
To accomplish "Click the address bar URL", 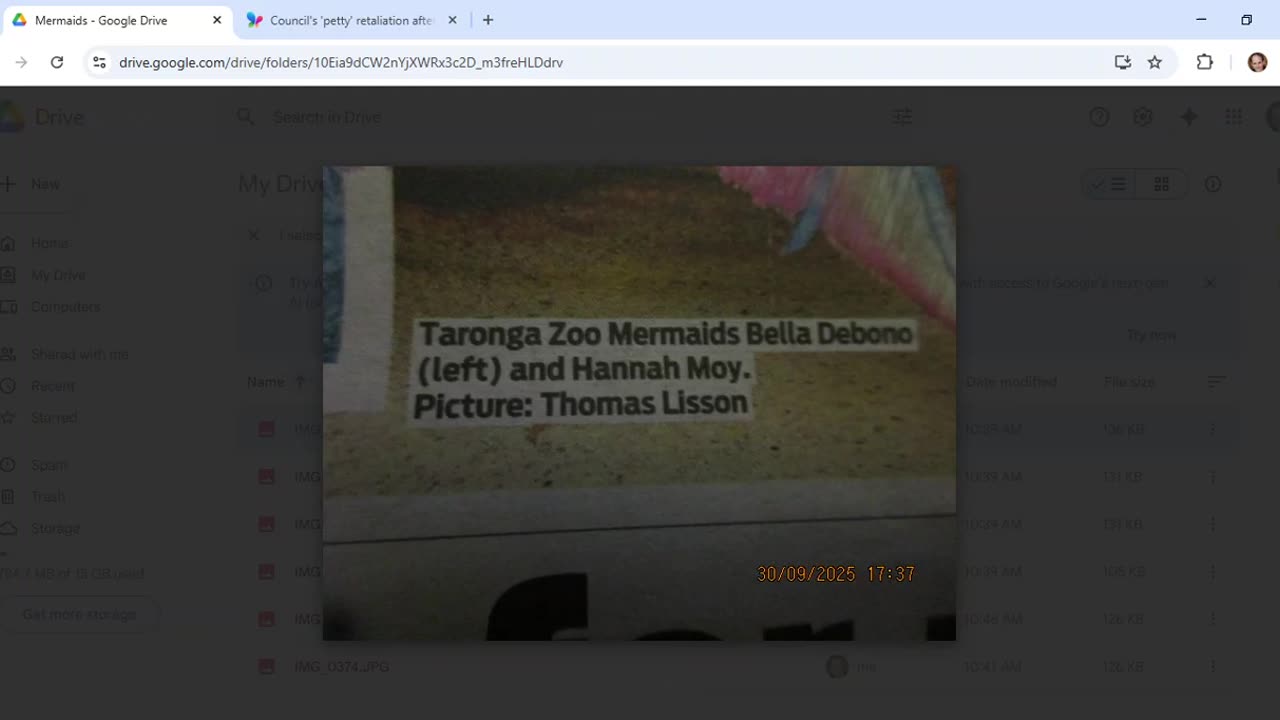I will (341, 62).
